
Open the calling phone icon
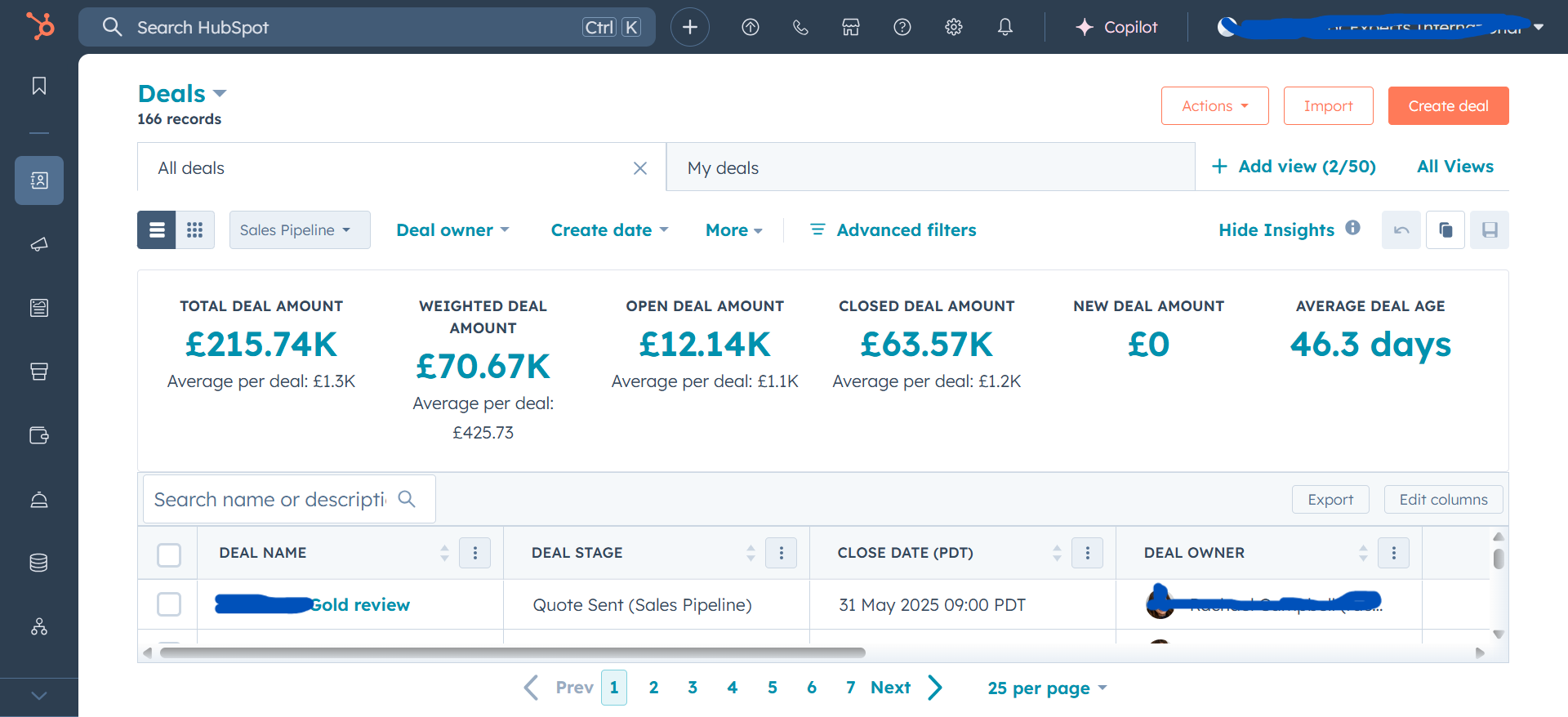click(800, 27)
